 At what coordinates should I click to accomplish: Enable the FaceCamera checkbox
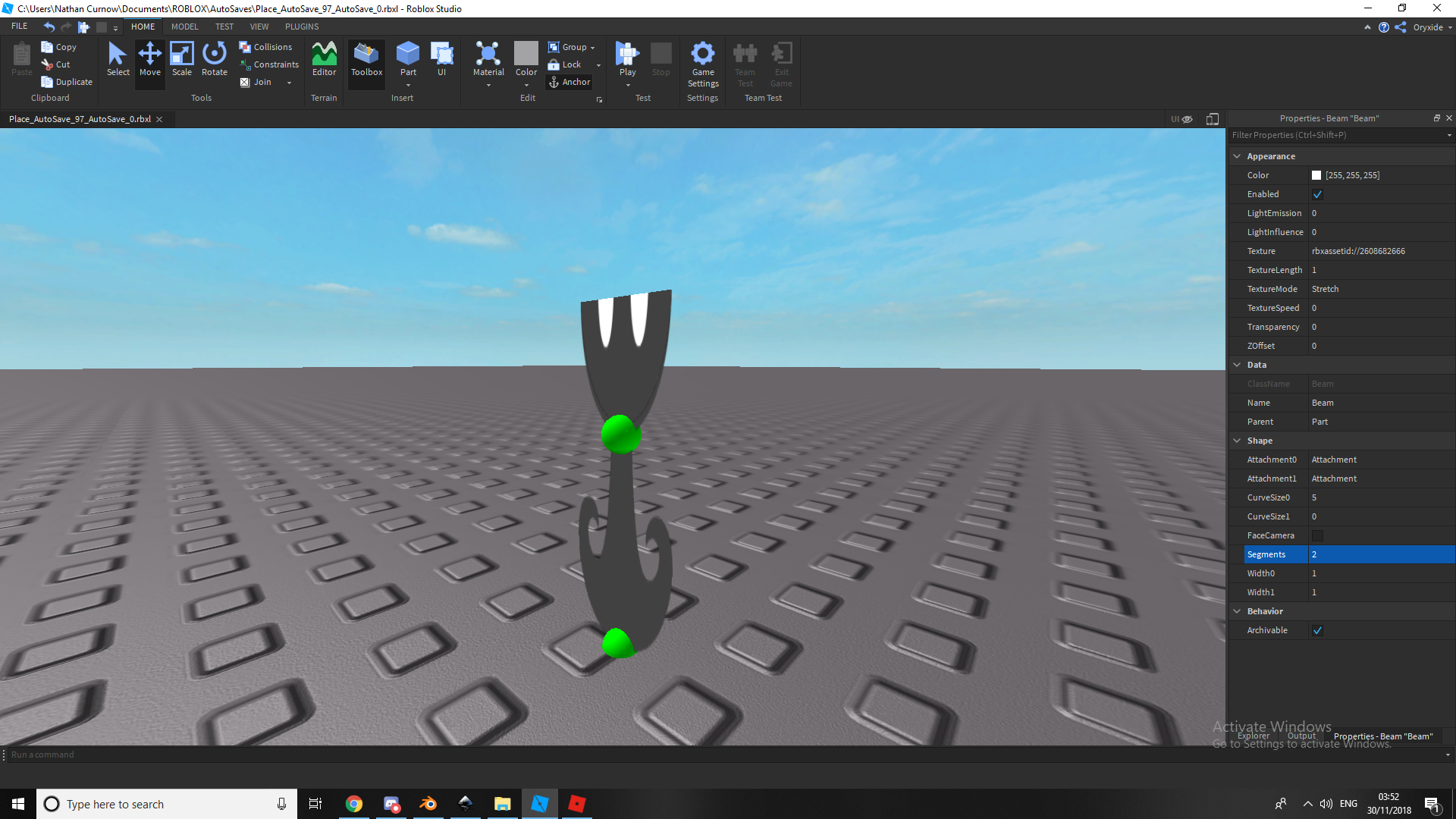[x=1317, y=535]
